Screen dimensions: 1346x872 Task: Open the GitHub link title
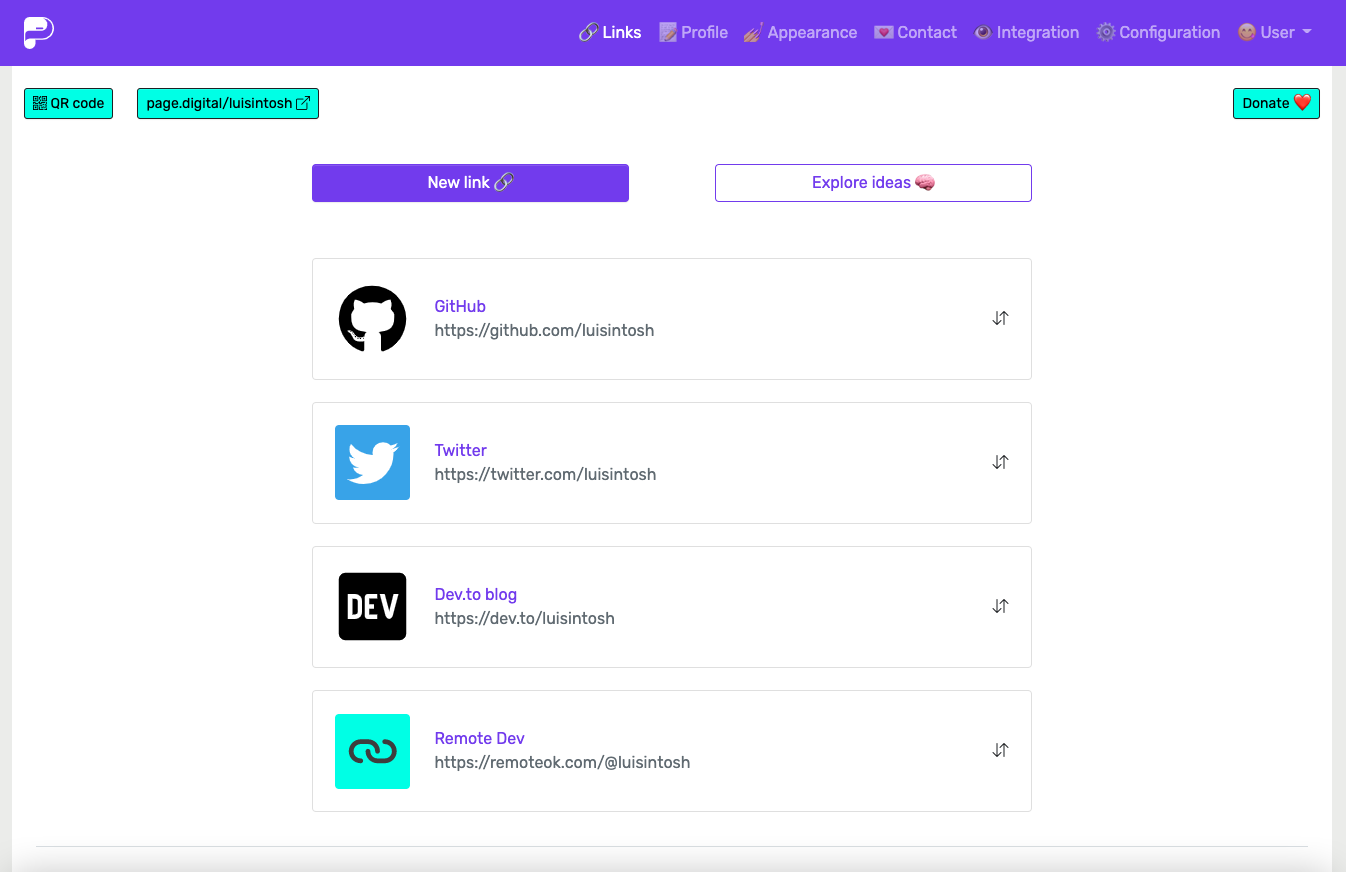(x=460, y=306)
